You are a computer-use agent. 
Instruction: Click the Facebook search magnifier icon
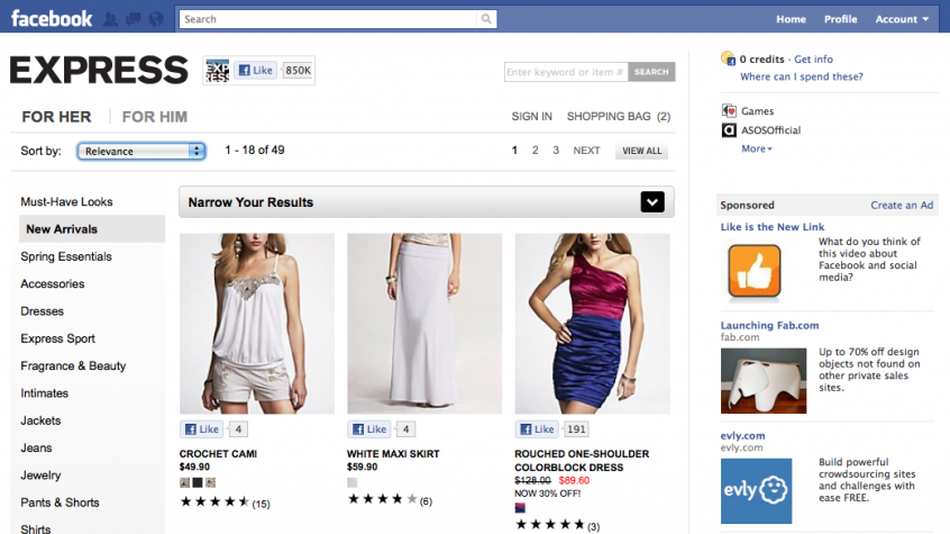point(486,19)
